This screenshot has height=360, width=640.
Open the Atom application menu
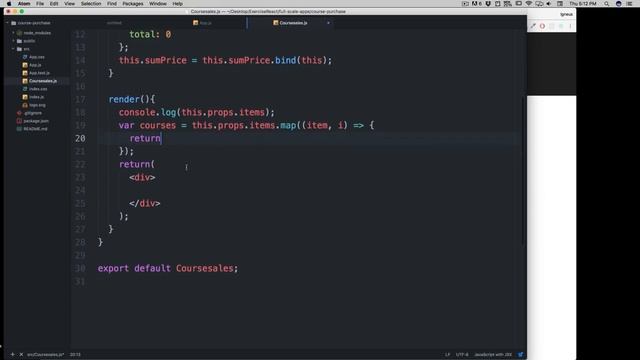[24, 4]
